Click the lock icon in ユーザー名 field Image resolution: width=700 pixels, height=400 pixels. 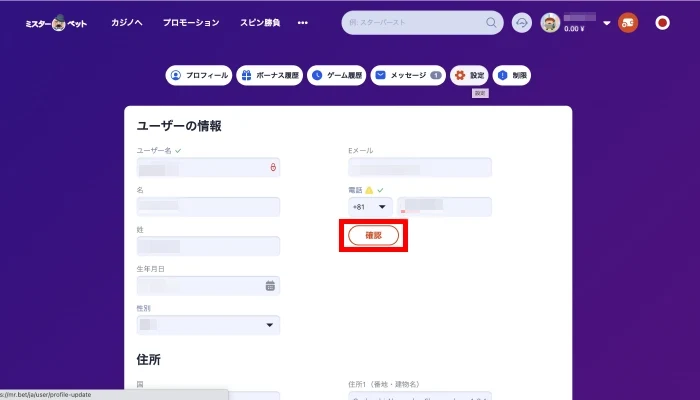click(272, 167)
